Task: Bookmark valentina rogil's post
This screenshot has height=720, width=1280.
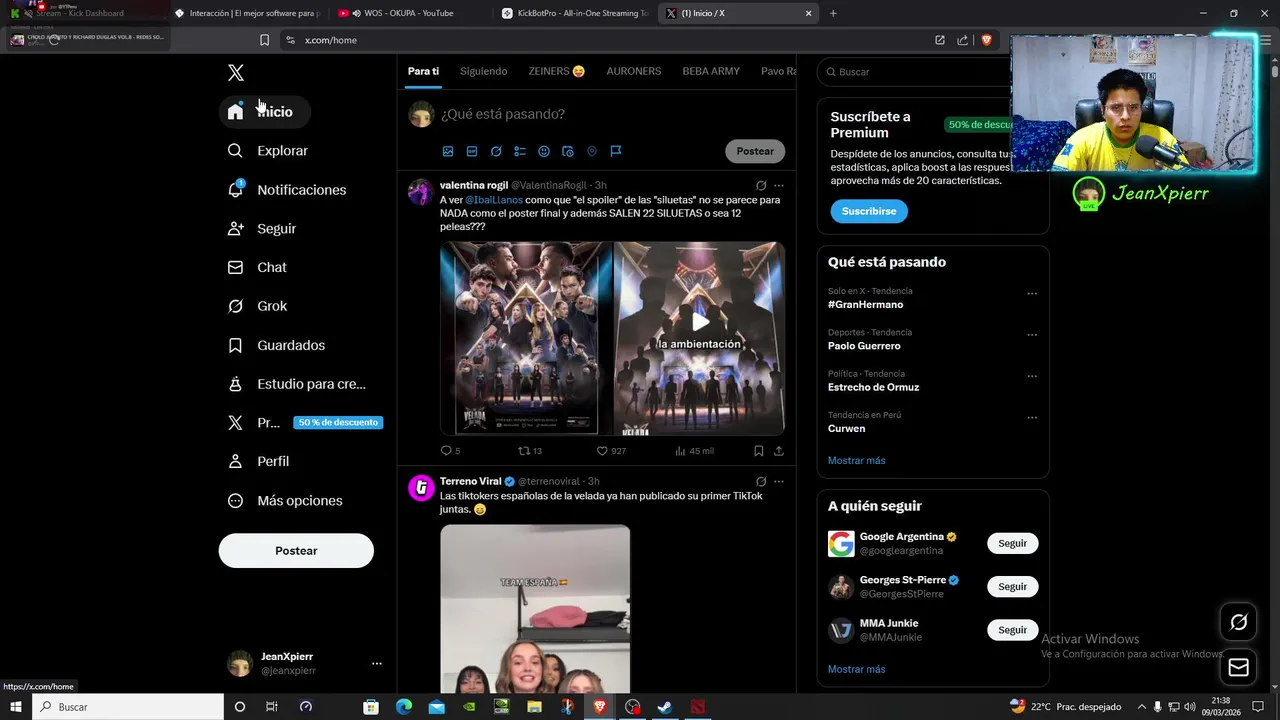Action: coord(759,451)
